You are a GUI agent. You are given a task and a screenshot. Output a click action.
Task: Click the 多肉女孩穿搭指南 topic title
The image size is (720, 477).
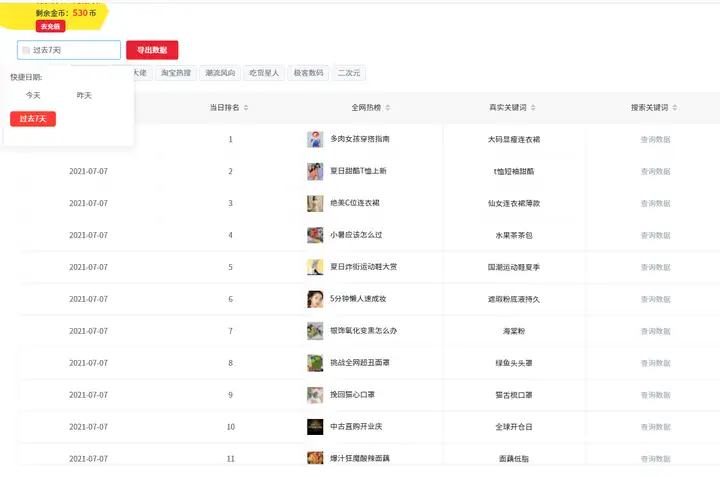pos(360,139)
